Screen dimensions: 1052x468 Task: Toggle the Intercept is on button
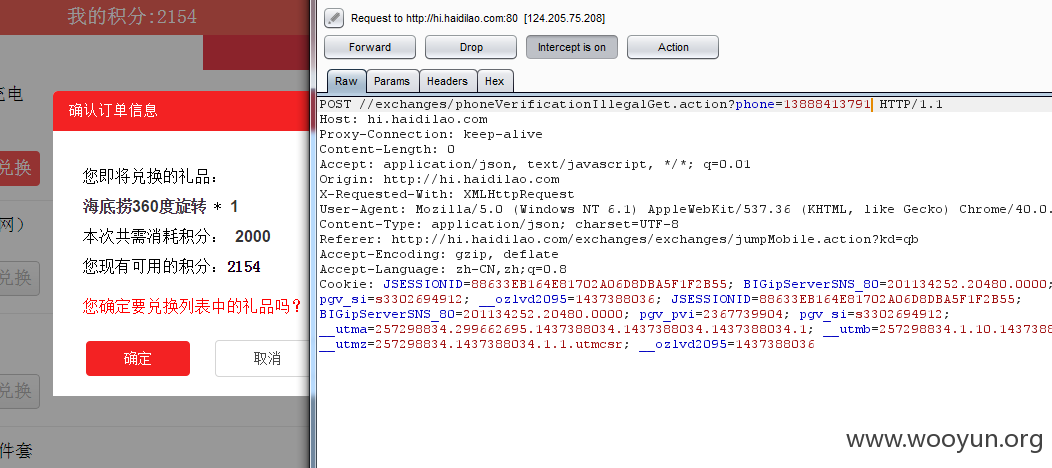click(572, 47)
